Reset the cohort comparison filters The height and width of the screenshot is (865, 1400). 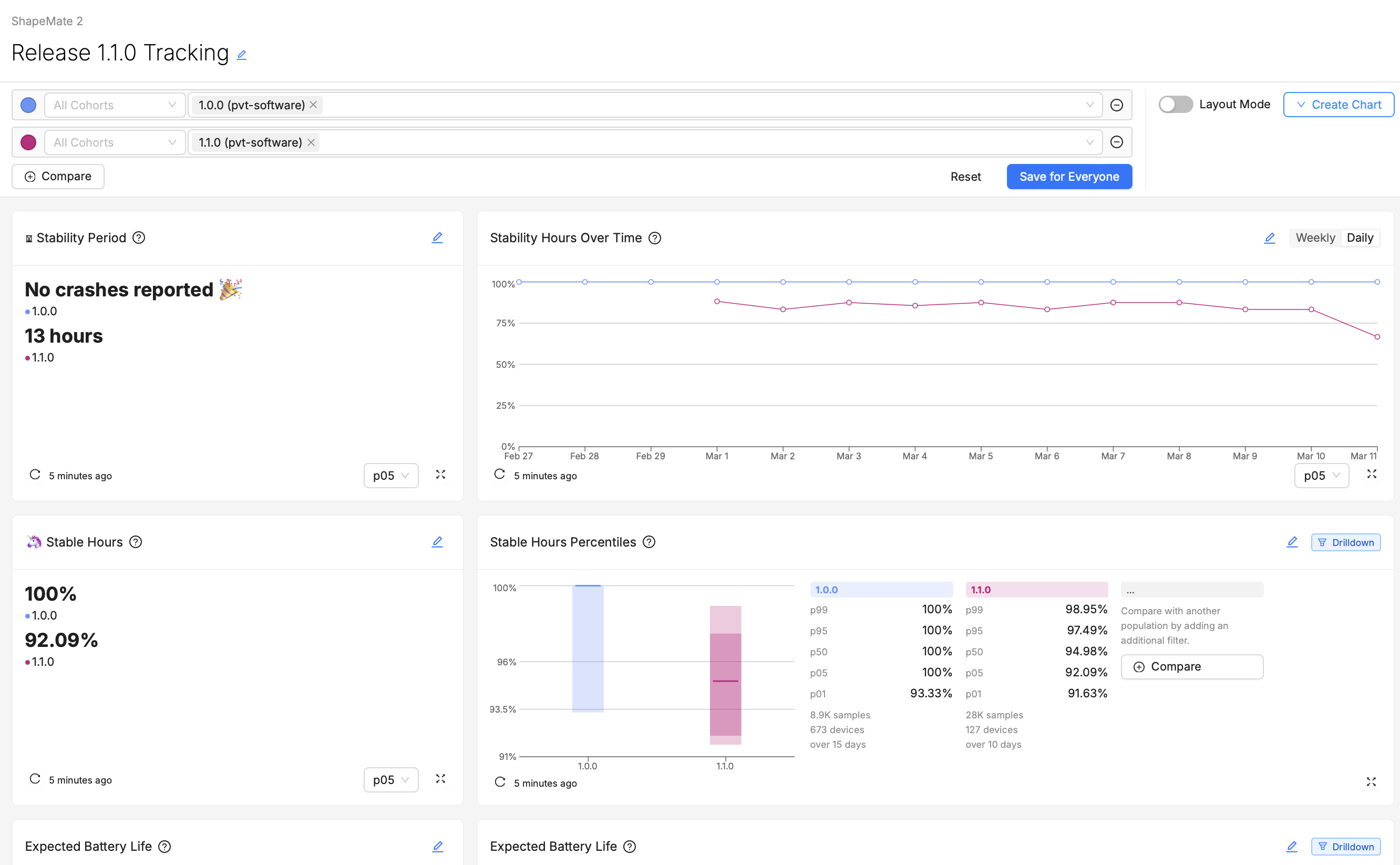pyautogui.click(x=965, y=176)
